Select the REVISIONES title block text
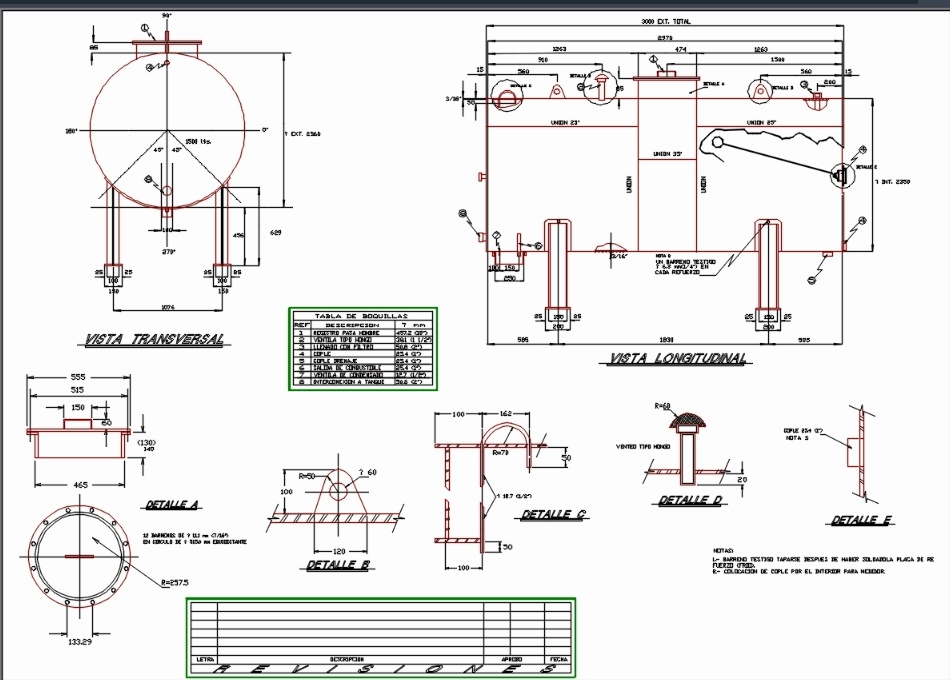 [x=385, y=667]
